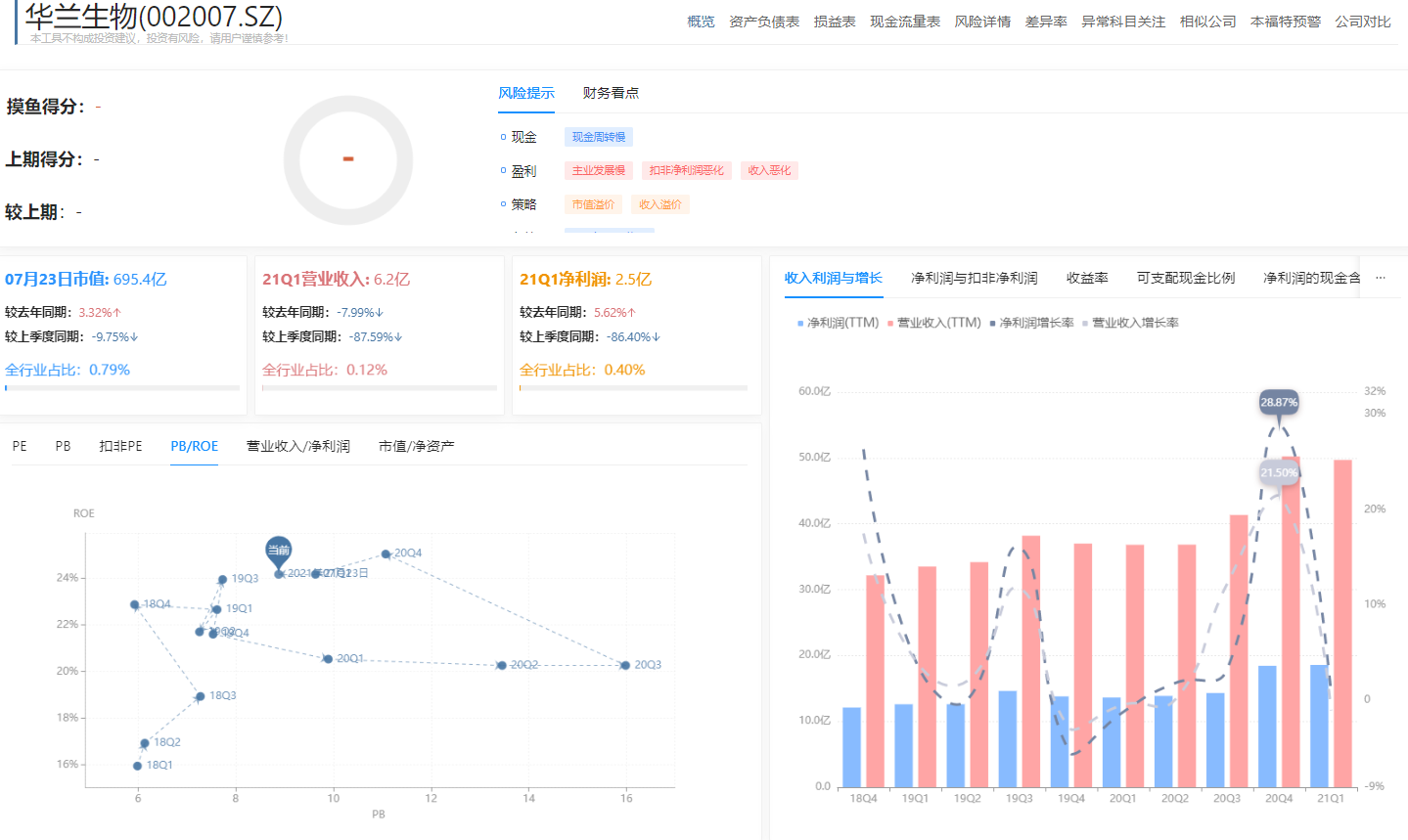The height and width of the screenshot is (840, 1408).
Task: Switch to the 净利润与扣非净利润 chart tab
Action: (x=975, y=278)
